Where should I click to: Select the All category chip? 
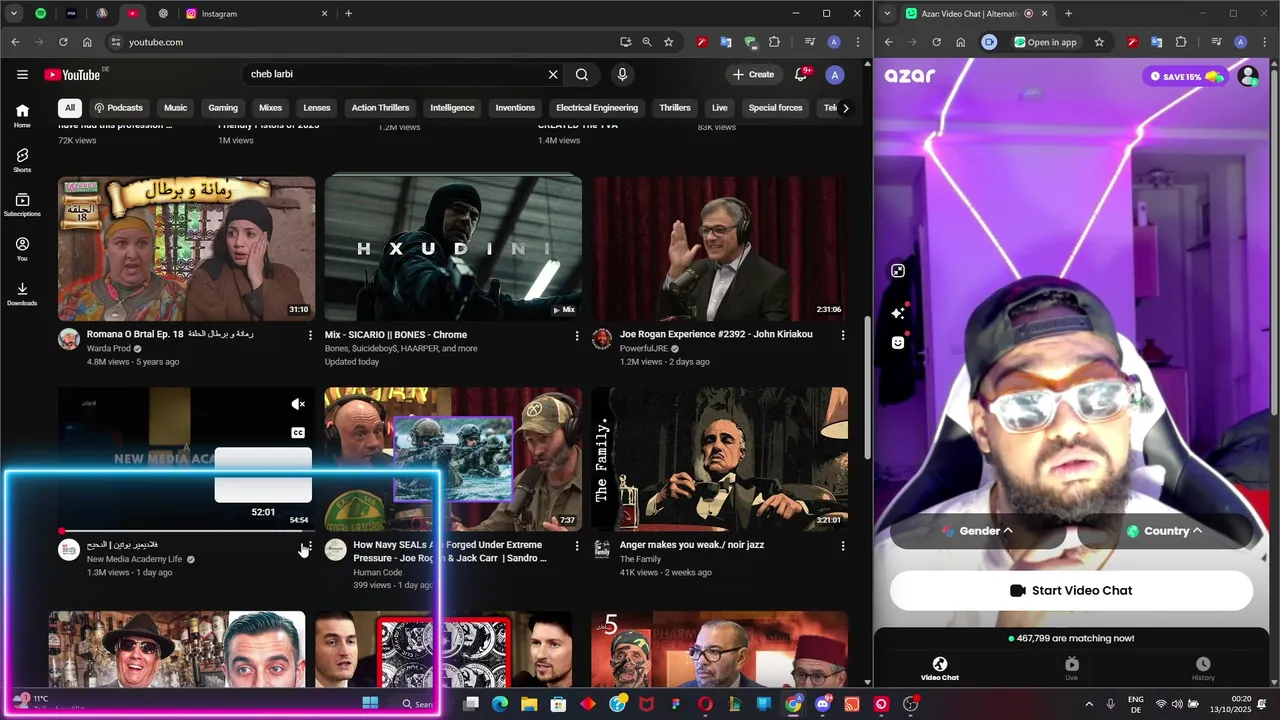(70, 108)
